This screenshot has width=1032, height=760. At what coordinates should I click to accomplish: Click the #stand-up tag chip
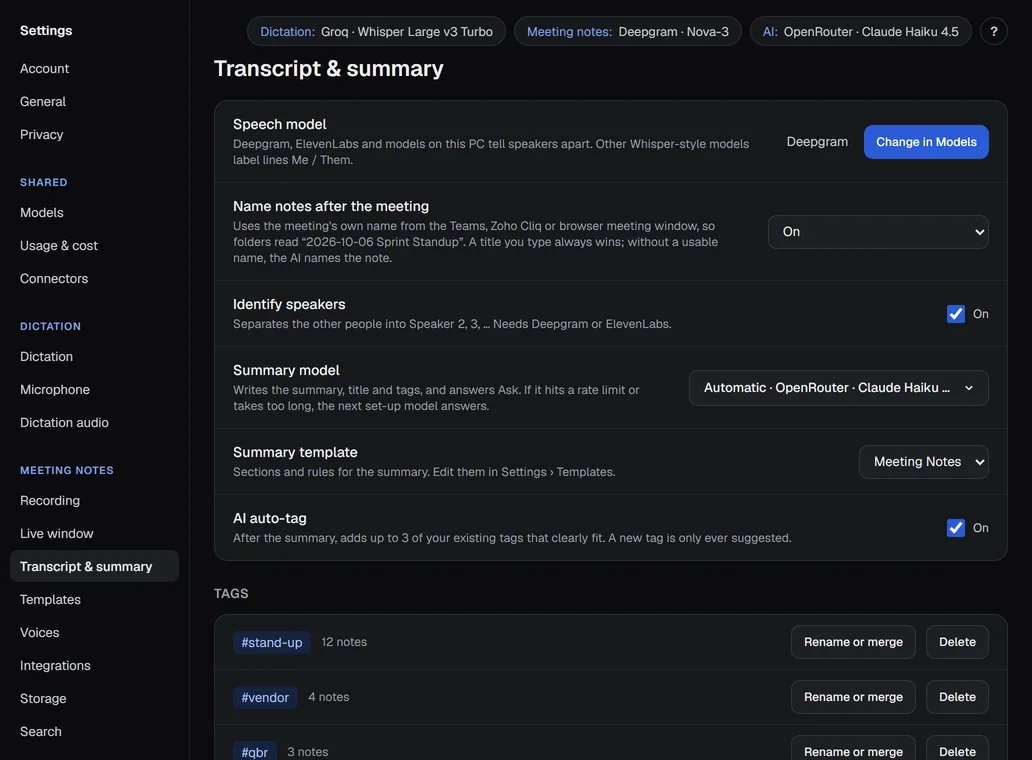pyautogui.click(x=271, y=642)
